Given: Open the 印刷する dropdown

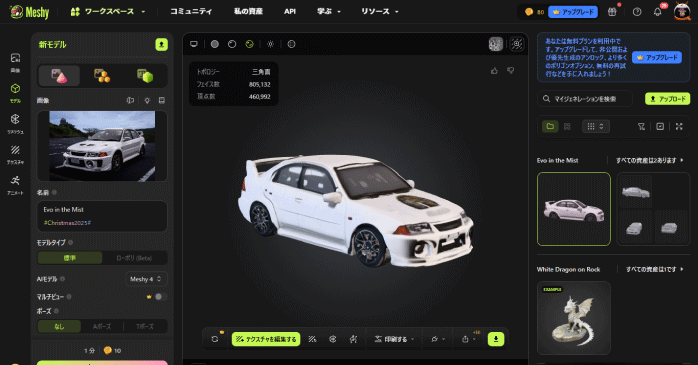Looking at the screenshot, I should pos(394,339).
